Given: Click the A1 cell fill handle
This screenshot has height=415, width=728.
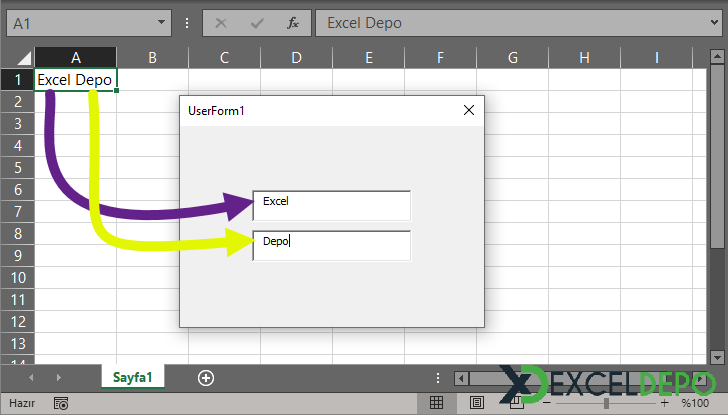Looking at the screenshot, I should [x=116, y=91].
